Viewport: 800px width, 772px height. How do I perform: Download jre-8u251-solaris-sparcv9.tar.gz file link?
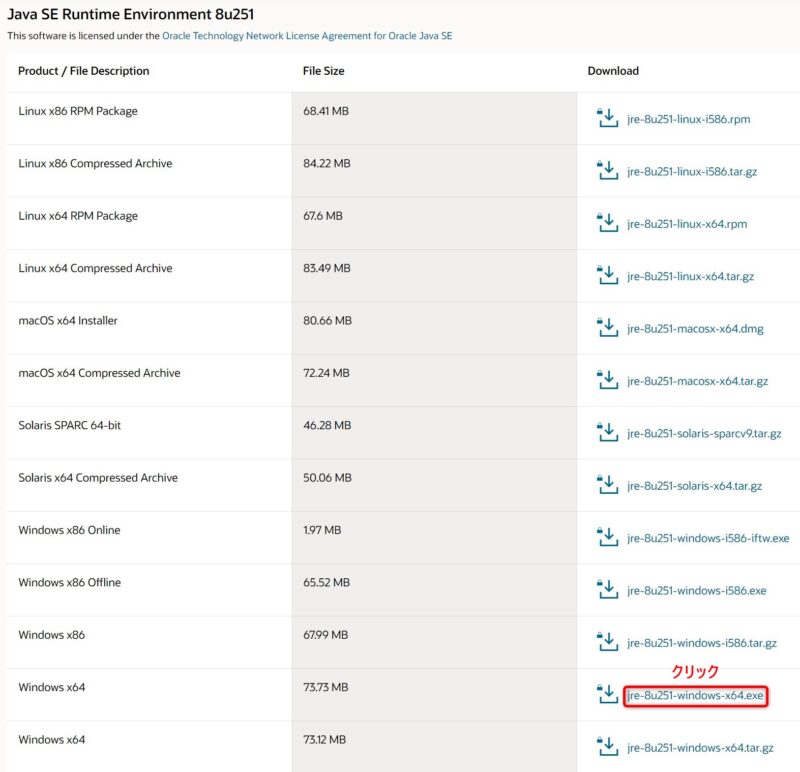coord(704,434)
